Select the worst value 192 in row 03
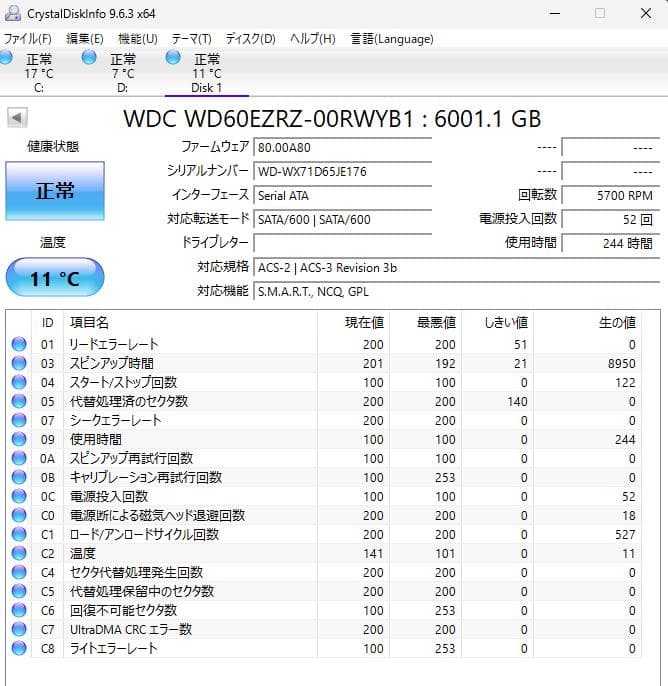 point(445,364)
